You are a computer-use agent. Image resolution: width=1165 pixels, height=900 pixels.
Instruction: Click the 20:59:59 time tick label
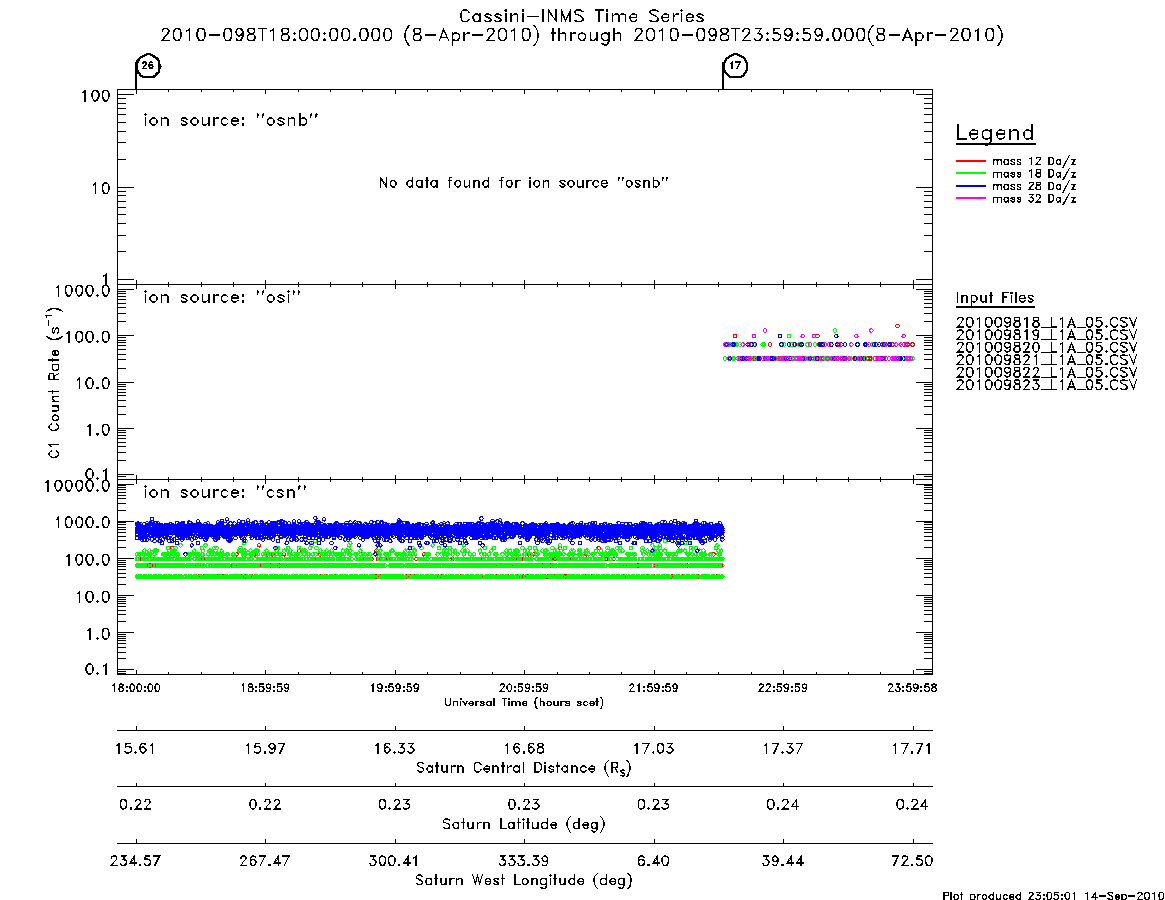[524, 688]
